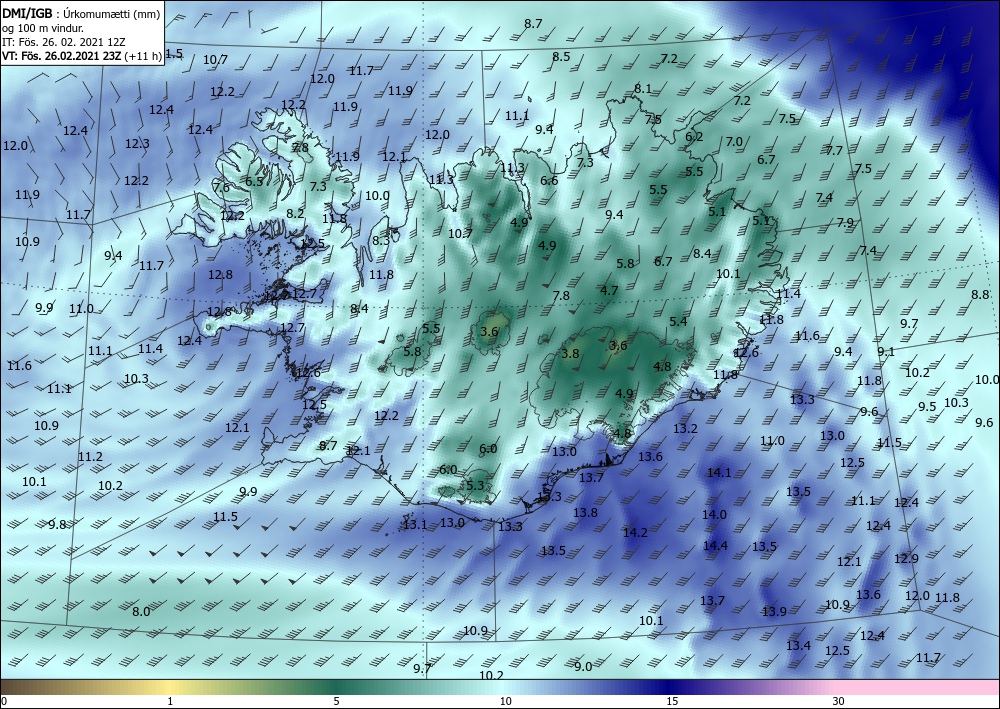
Task: Click the 6.6 map value
Action: pos(549,180)
